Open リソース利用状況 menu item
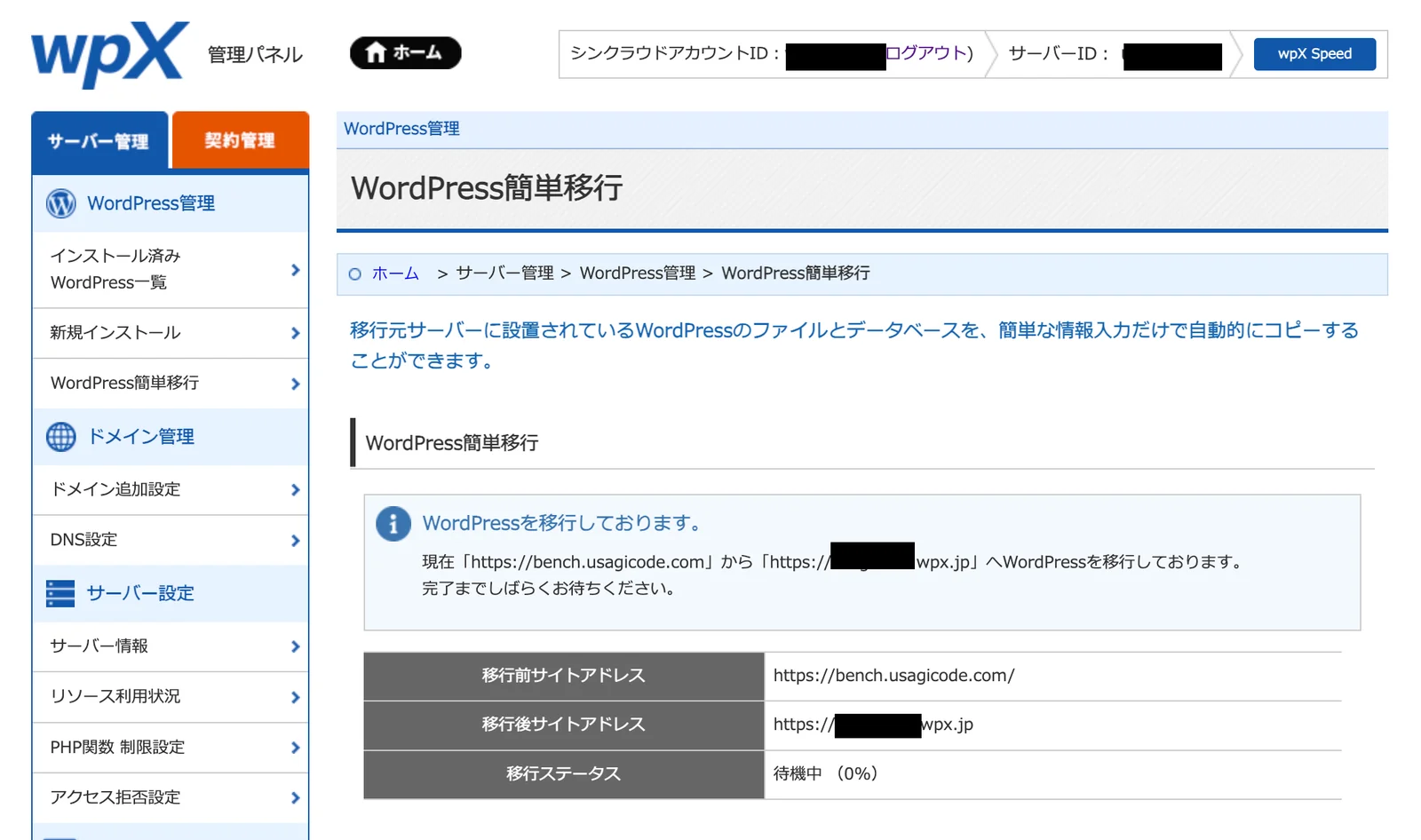 click(x=171, y=697)
